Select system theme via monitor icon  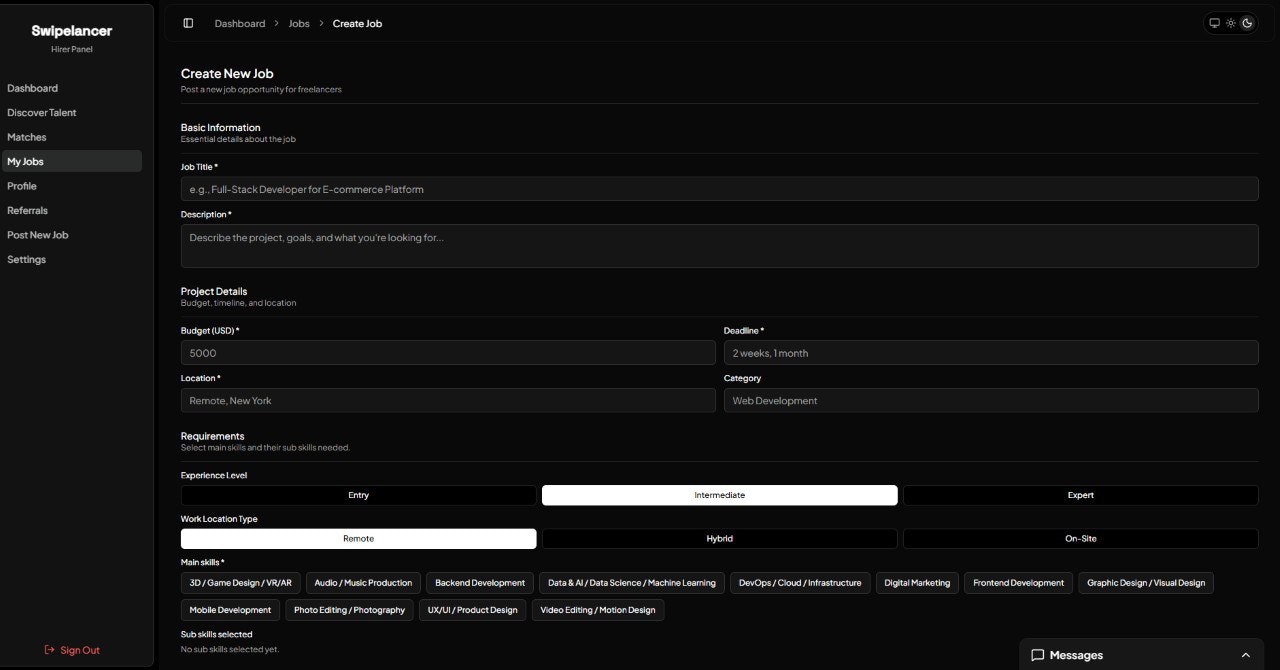1214,22
